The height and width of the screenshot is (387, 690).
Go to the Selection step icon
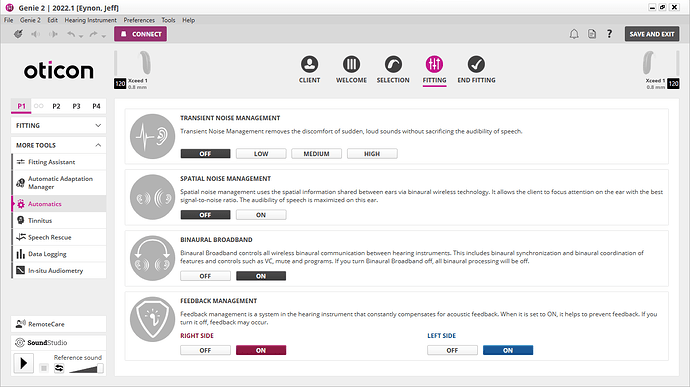click(x=393, y=64)
